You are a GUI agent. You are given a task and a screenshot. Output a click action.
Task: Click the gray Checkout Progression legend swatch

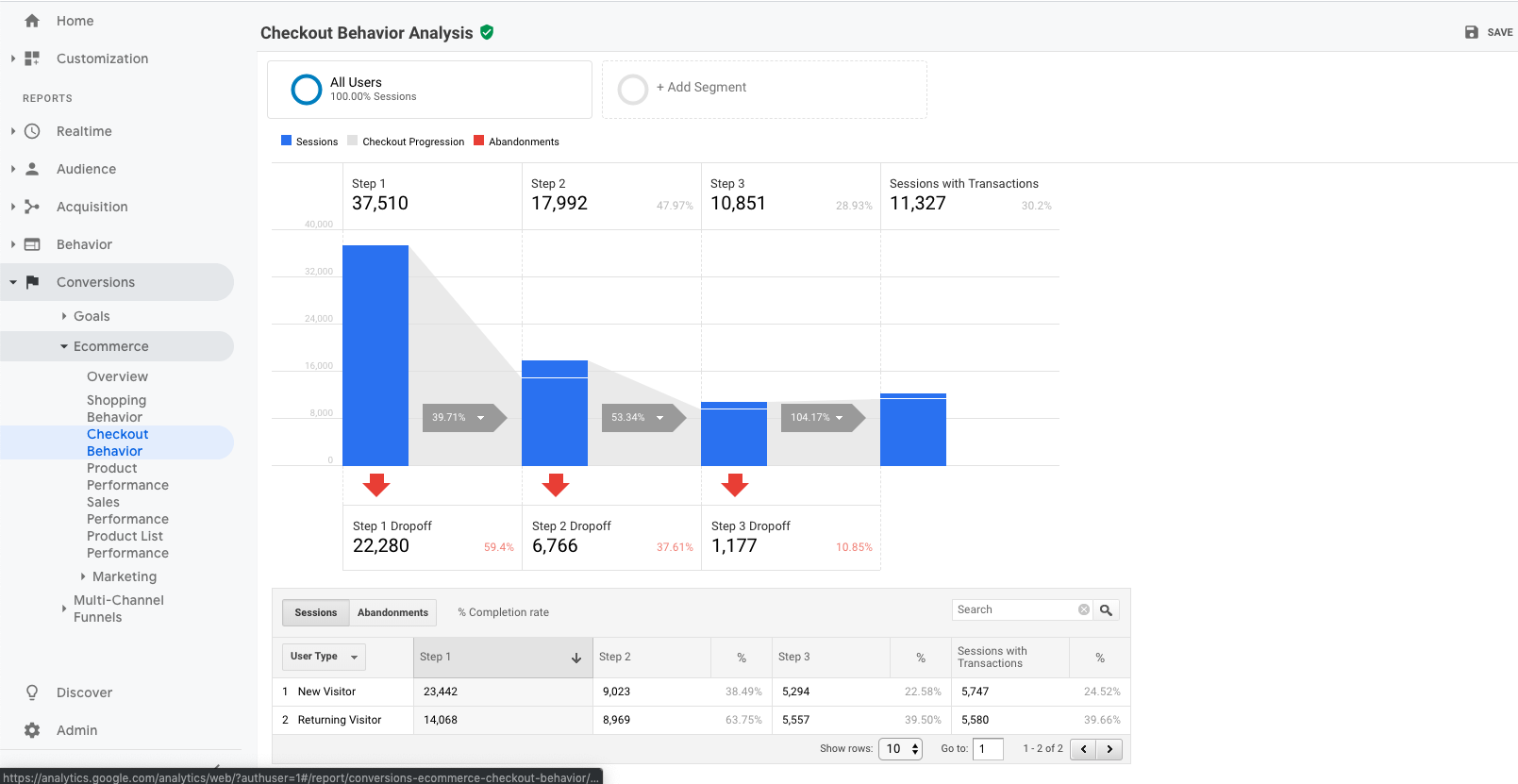click(352, 141)
